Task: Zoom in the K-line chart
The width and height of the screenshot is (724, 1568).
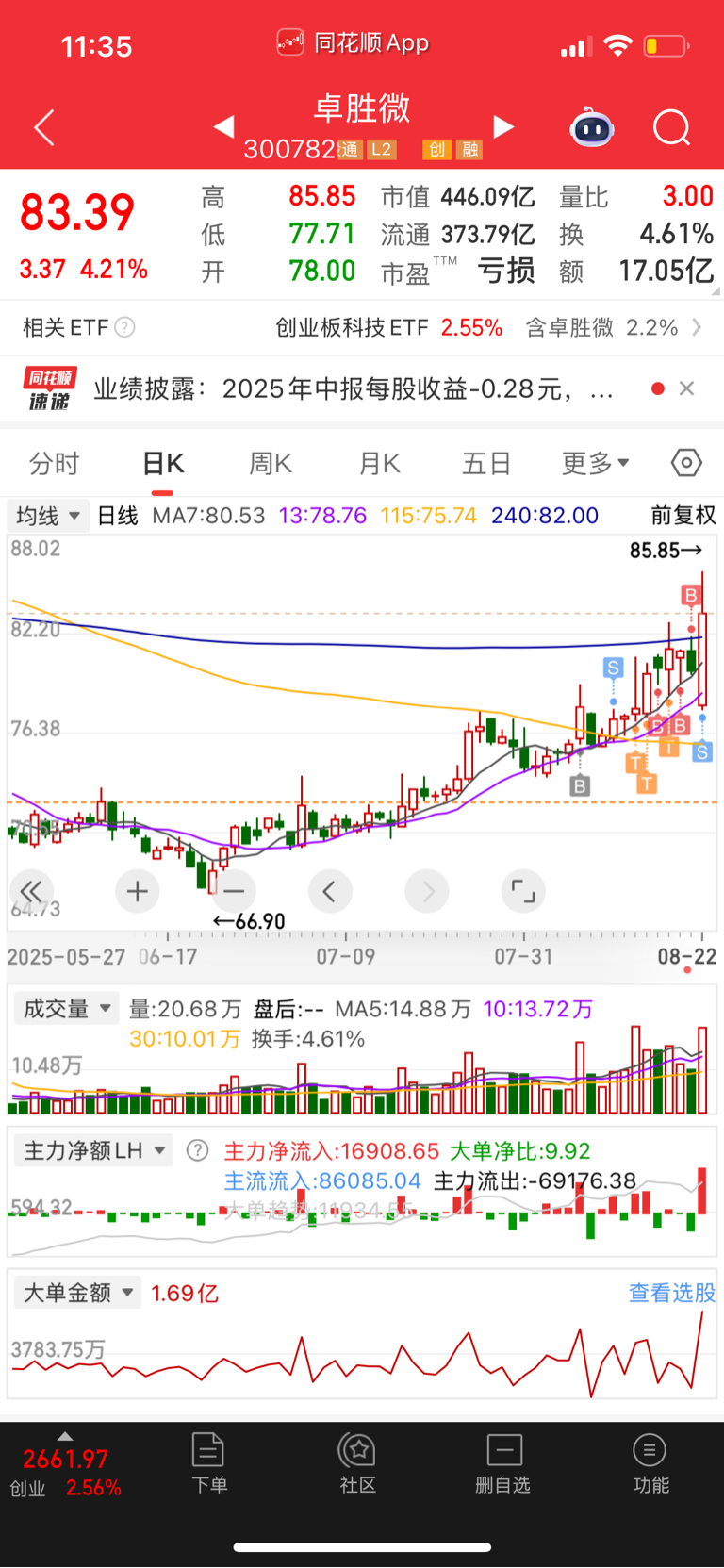Action: pyautogui.click(x=138, y=891)
